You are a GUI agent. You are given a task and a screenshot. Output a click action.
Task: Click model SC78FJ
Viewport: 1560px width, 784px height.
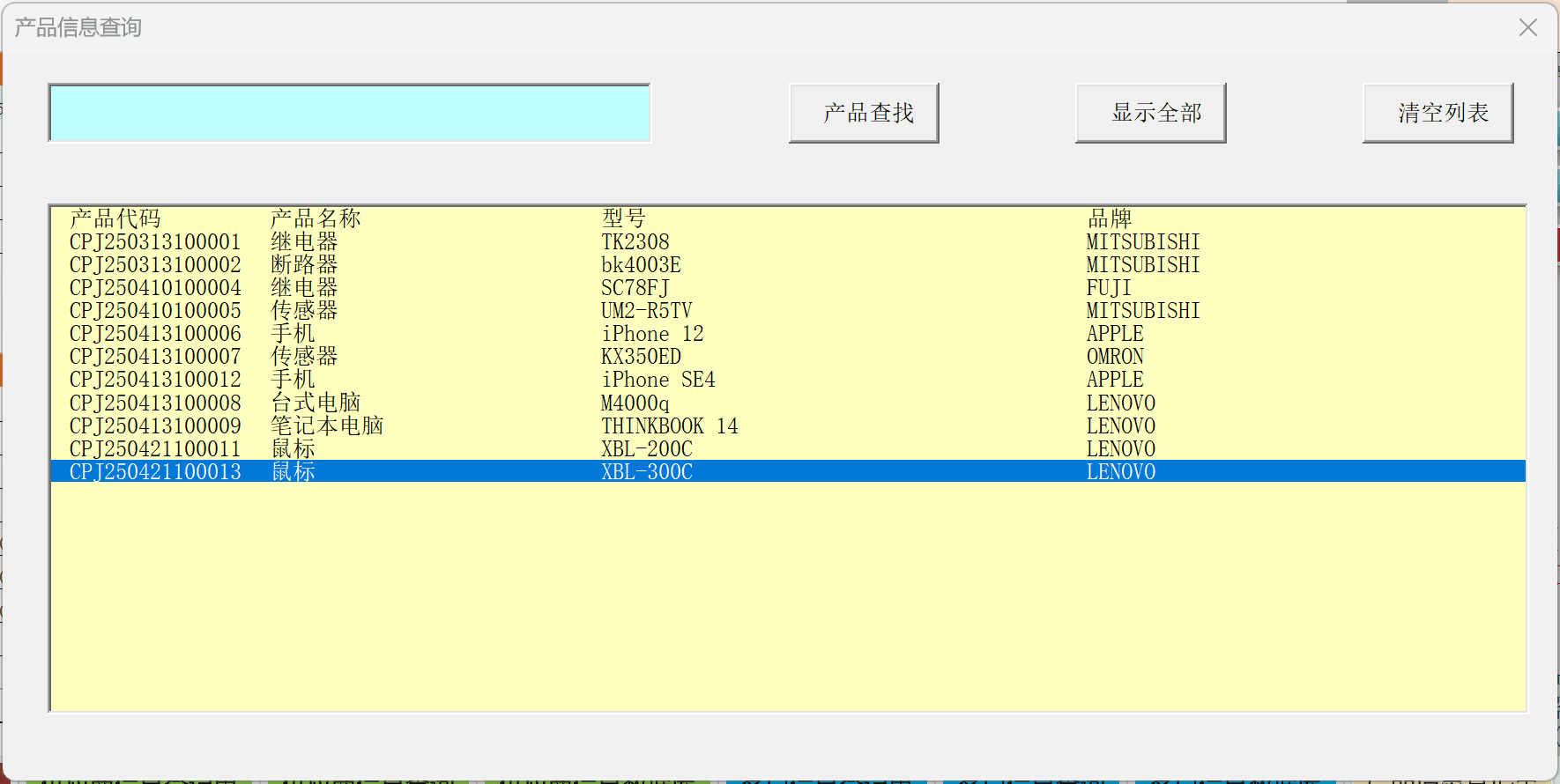pos(635,288)
